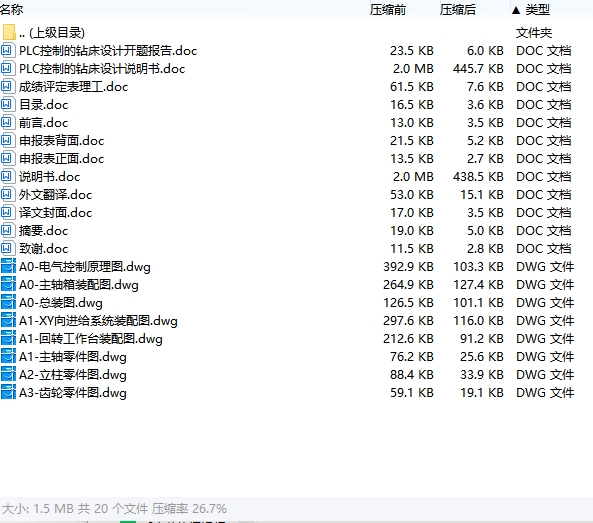The height and width of the screenshot is (523, 593).
Task: Click the DOC icon beside 成绩评定表理工.doc
Action: point(8,87)
